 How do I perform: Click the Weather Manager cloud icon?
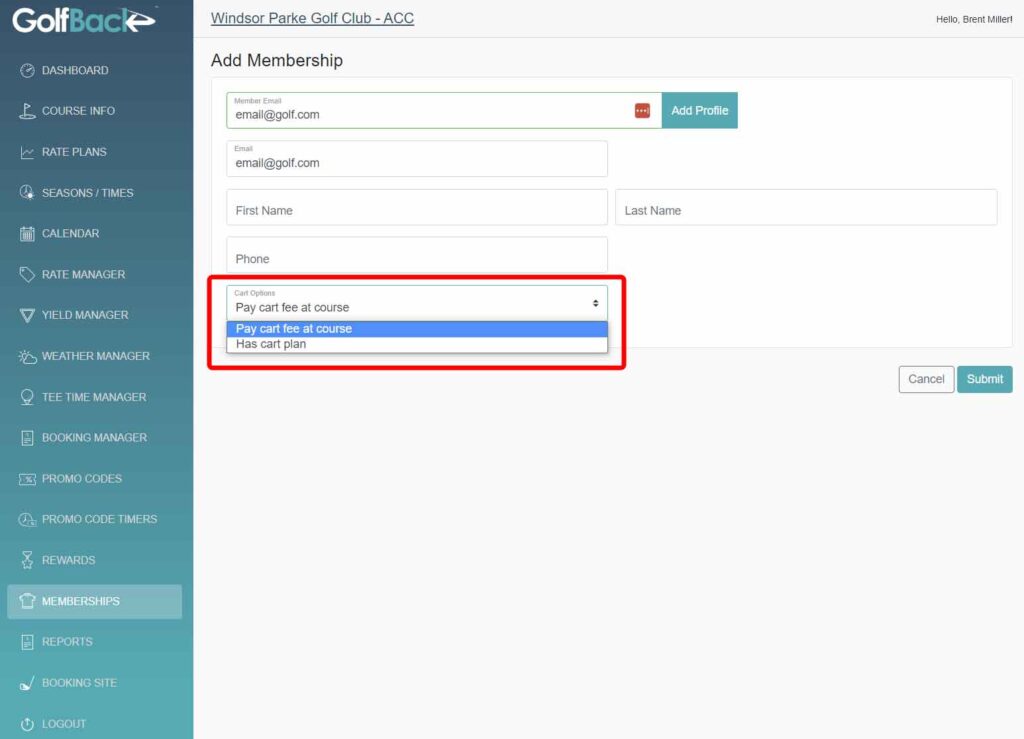click(27, 356)
